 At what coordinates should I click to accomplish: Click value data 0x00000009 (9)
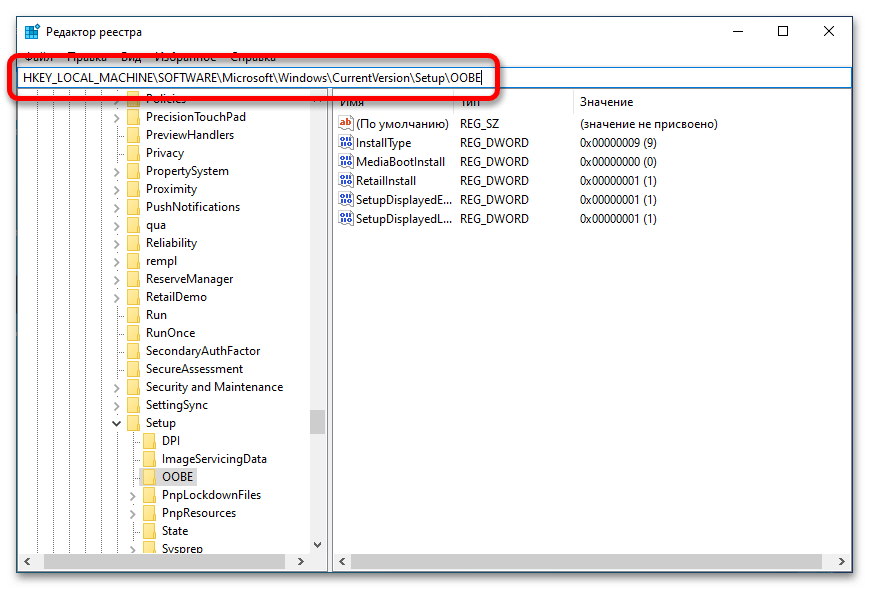pos(618,143)
